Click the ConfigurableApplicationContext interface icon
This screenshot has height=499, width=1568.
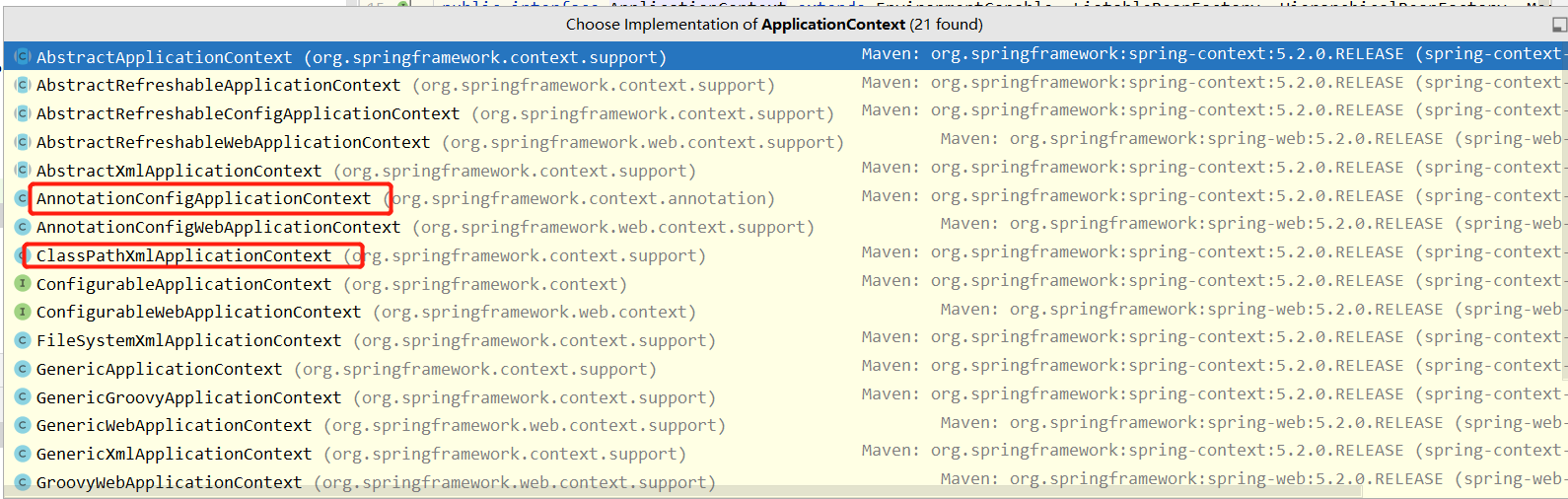click(x=22, y=284)
